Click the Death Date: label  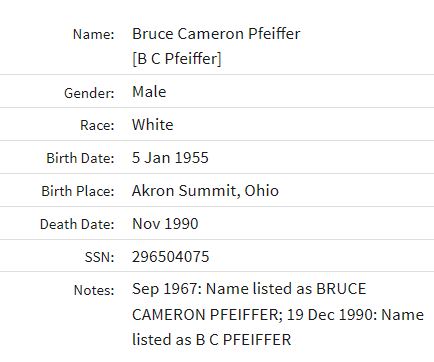pos(77,224)
